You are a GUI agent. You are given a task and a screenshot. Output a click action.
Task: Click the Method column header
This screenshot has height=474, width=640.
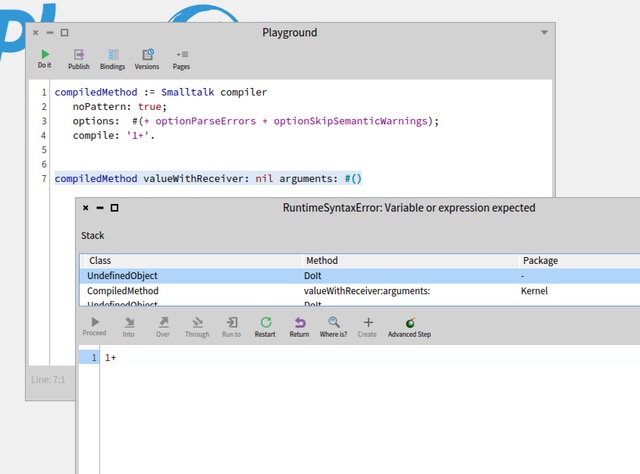pos(322,260)
